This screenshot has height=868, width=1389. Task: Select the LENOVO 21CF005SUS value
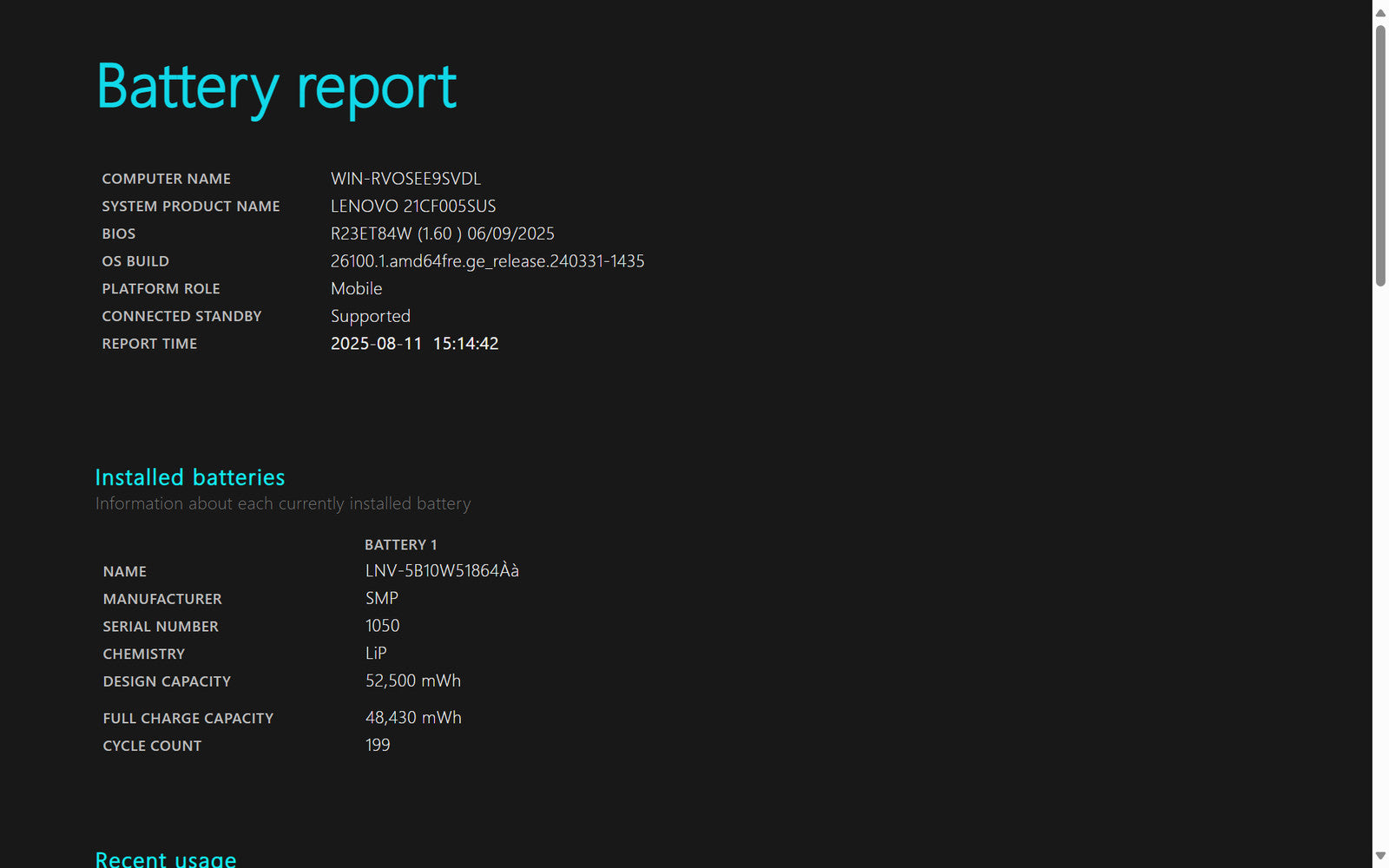tap(413, 207)
